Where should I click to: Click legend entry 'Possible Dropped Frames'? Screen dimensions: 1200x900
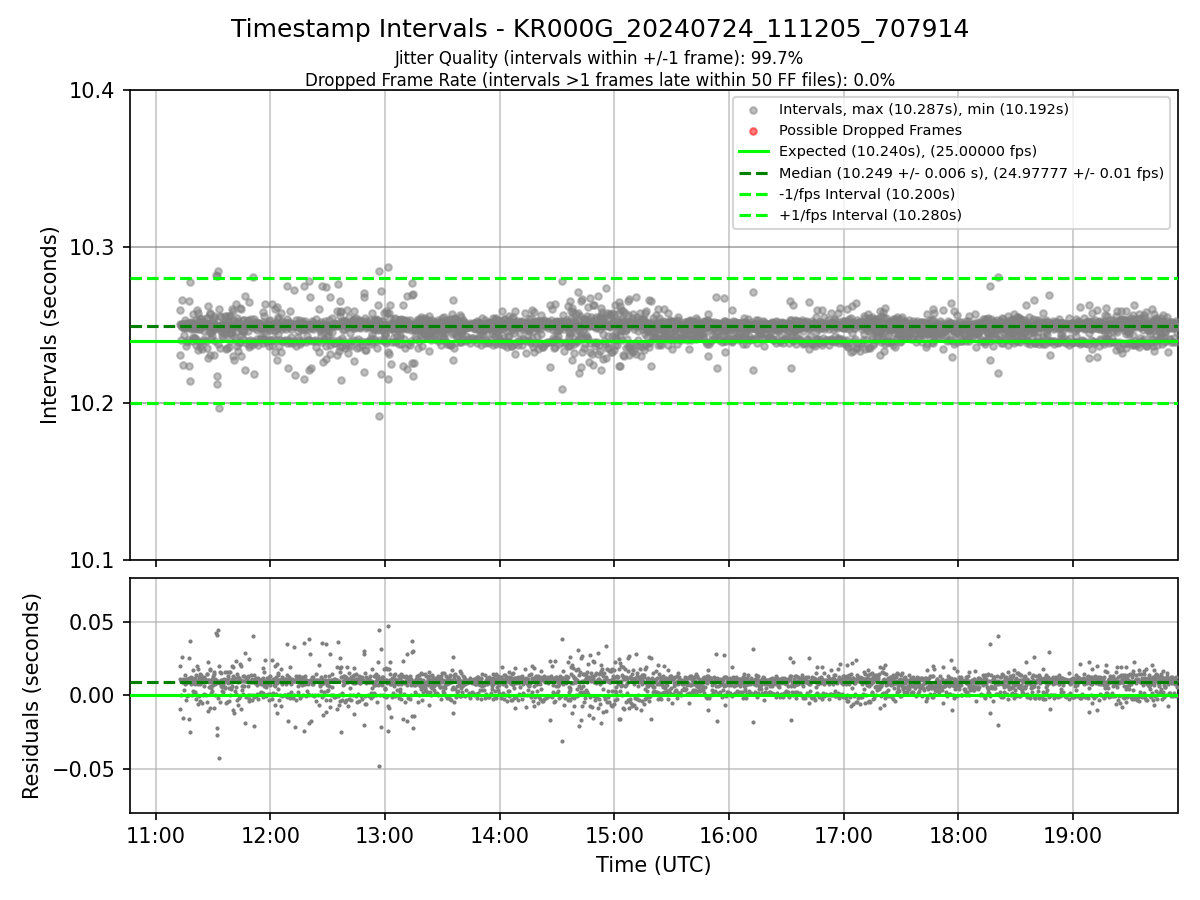pyautogui.click(x=870, y=130)
